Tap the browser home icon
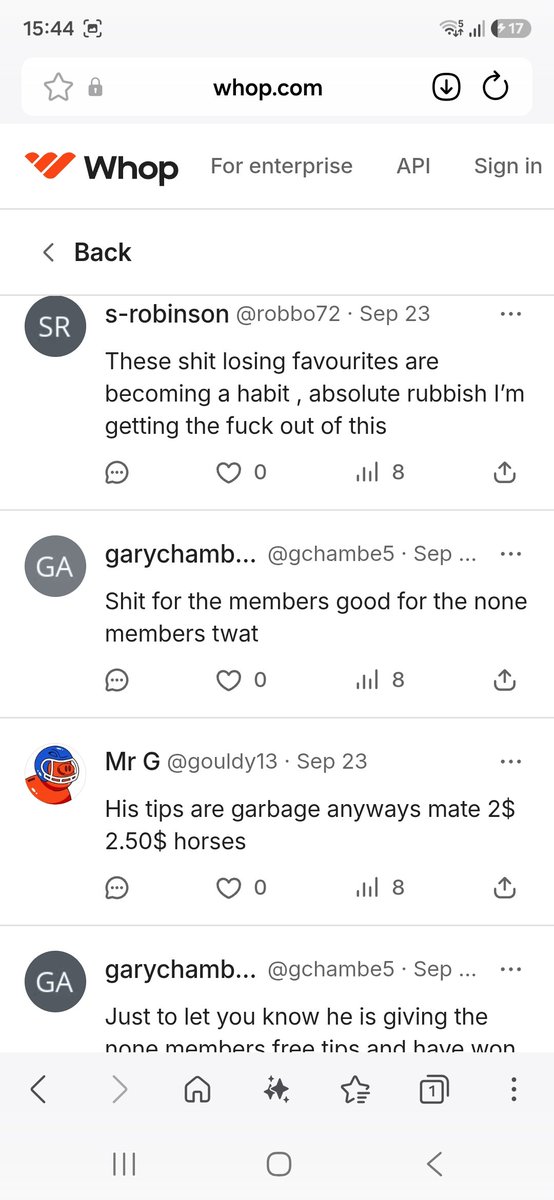 (198, 1090)
